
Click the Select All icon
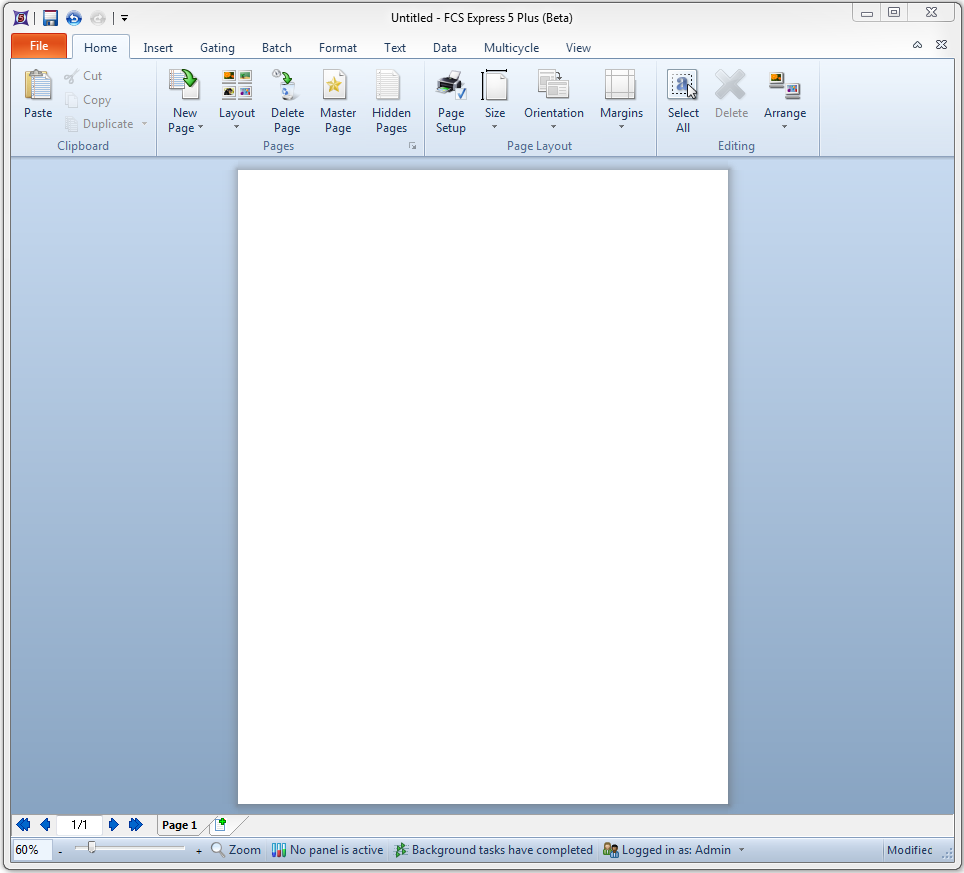pos(683,87)
